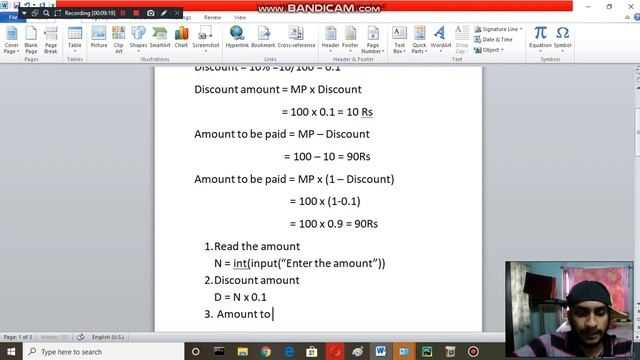
Task: Click page count in status bar
Action: pos(18,337)
